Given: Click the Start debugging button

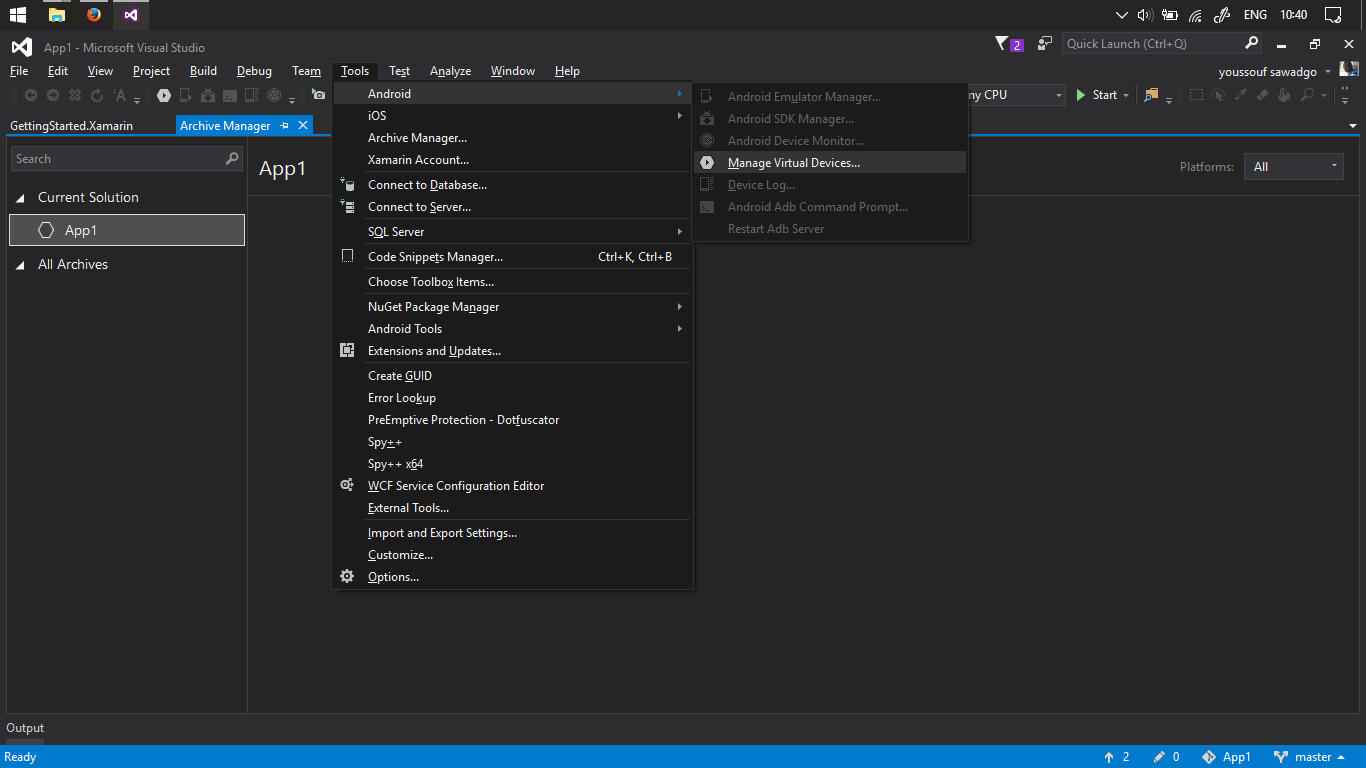Looking at the screenshot, I should click(1096, 95).
